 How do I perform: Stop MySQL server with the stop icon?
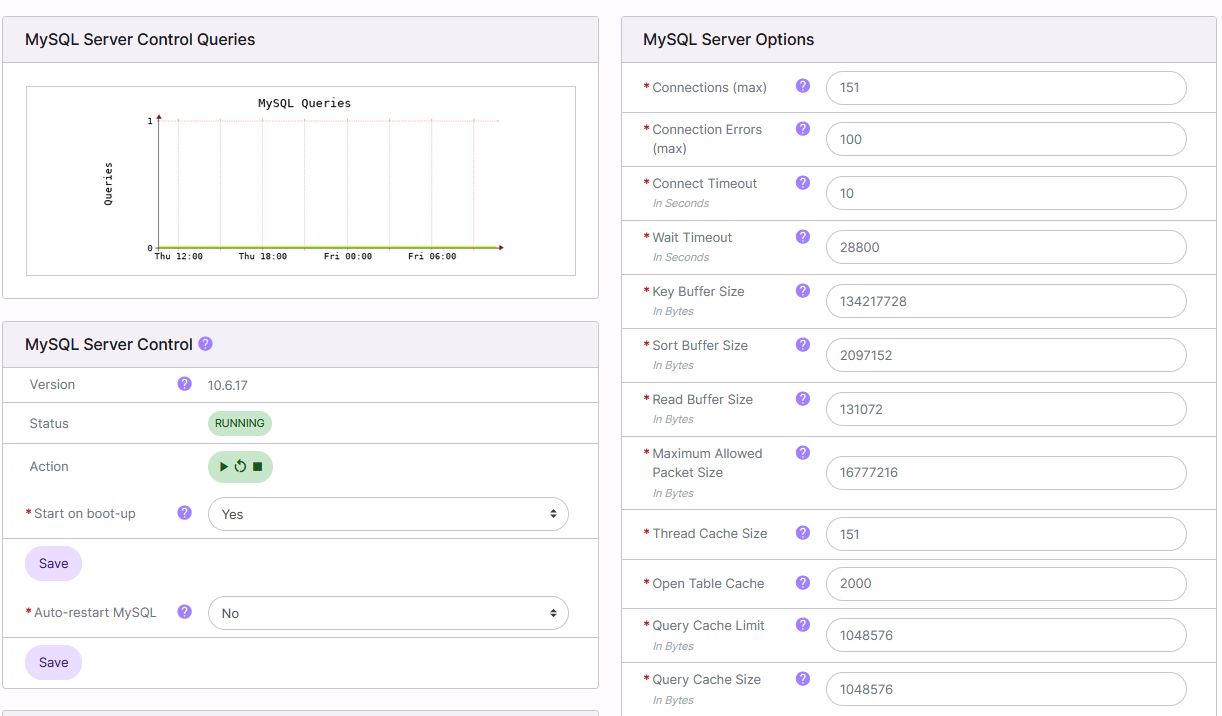click(257, 466)
